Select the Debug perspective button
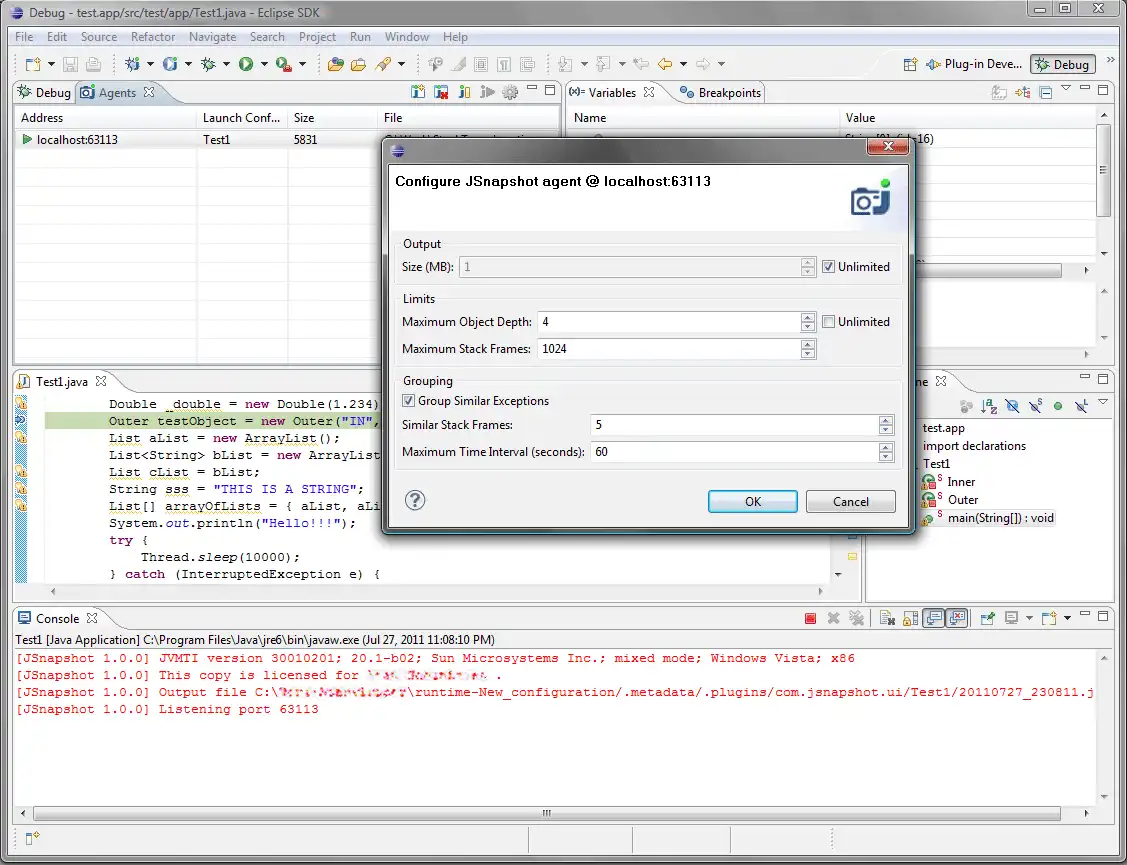The height and width of the screenshot is (865, 1127). [x=1063, y=64]
